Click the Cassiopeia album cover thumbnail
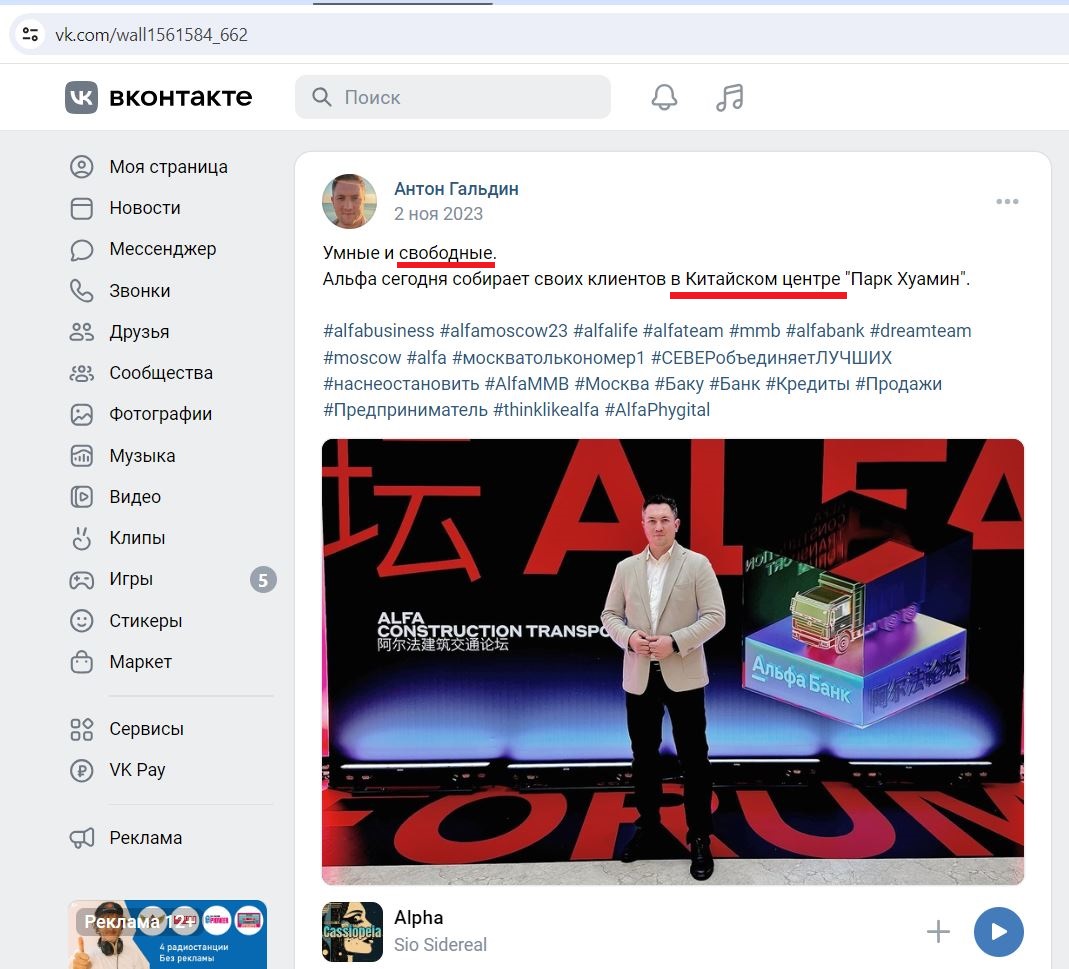 (352, 931)
